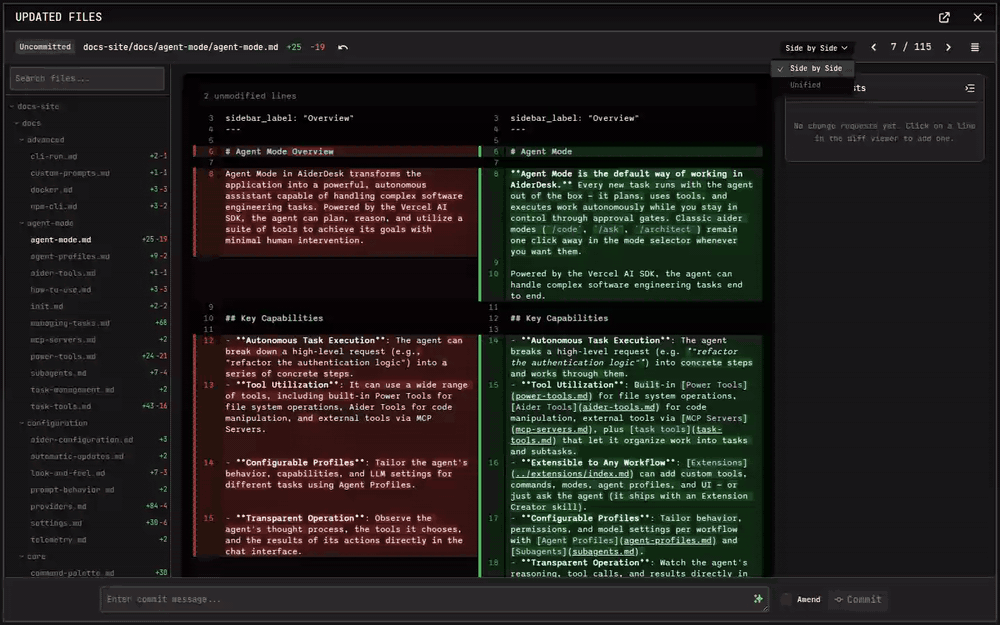Open the Side by Side view dropdown

pos(816,48)
